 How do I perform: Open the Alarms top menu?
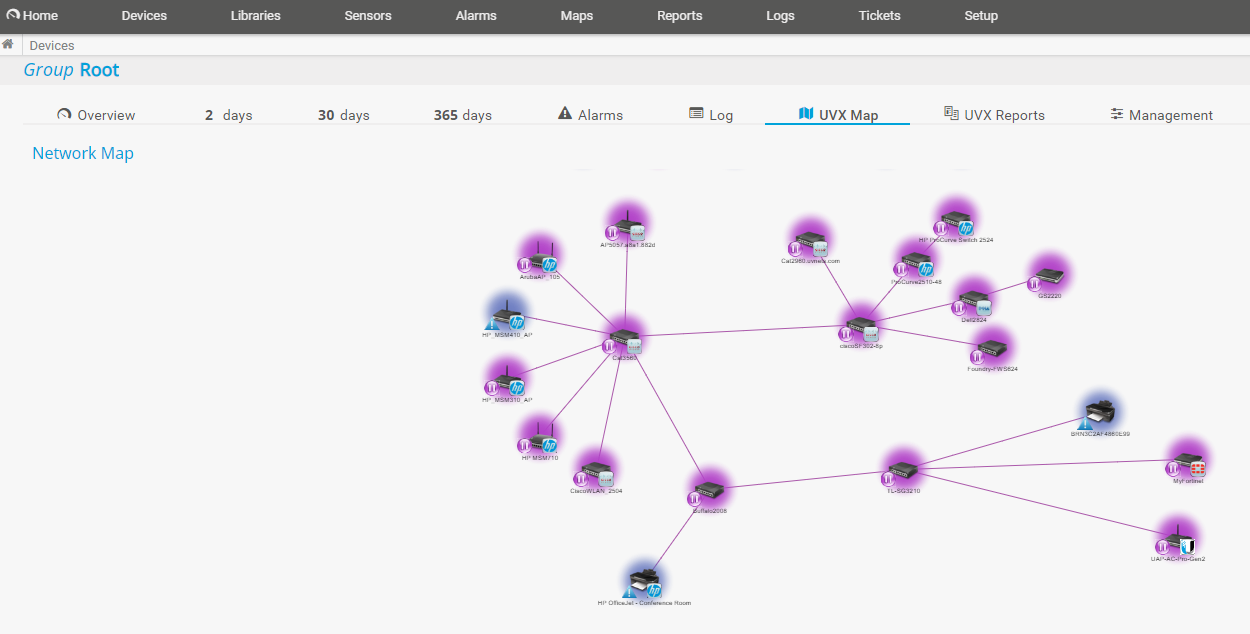click(x=476, y=16)
